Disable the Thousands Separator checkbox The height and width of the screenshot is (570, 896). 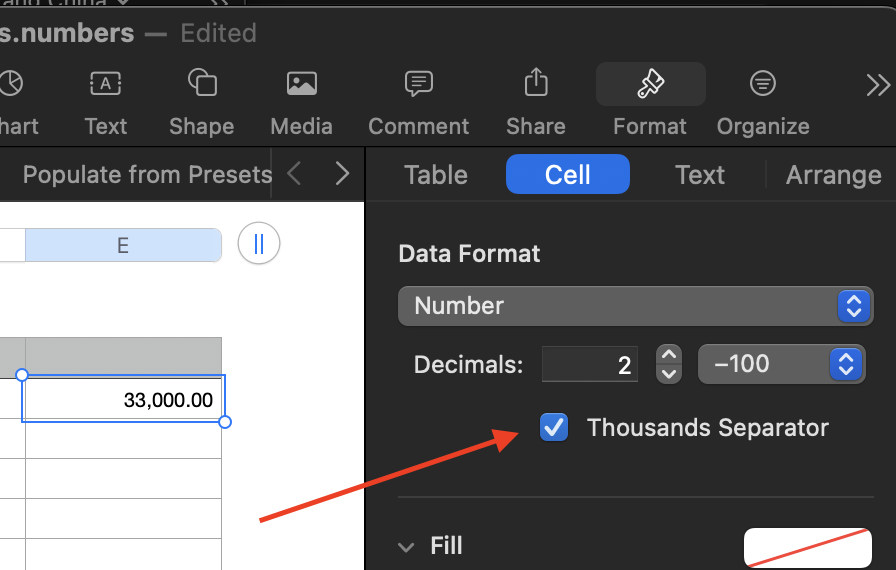point(554,428)
